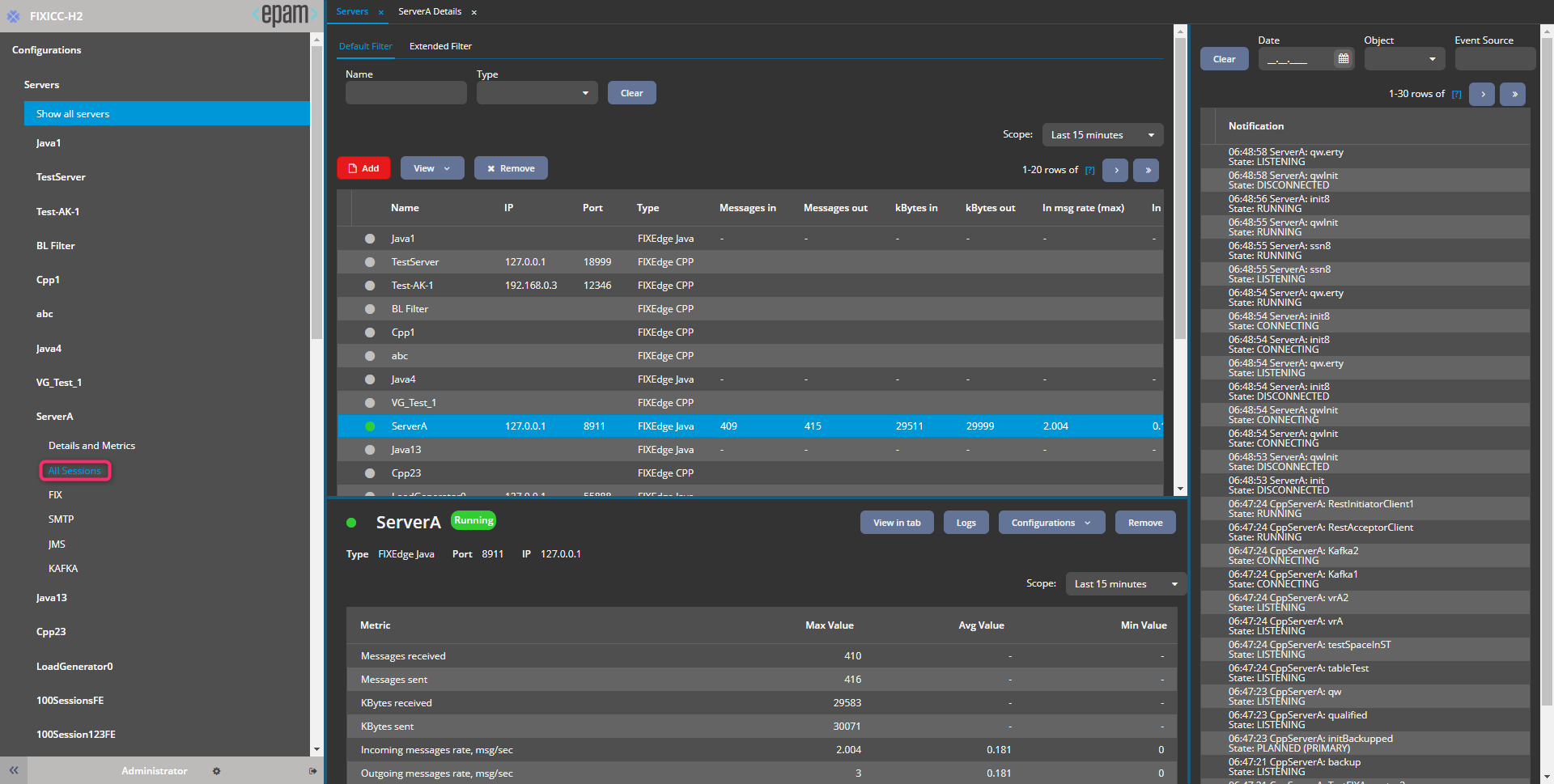
Task: Click status dot of Java13 row
Action: point(370,450)
